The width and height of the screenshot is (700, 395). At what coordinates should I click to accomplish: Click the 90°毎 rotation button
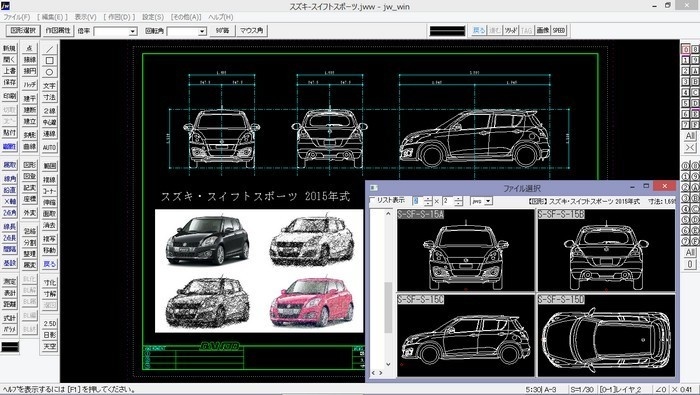pyautogui.click(x=222, y=30)
